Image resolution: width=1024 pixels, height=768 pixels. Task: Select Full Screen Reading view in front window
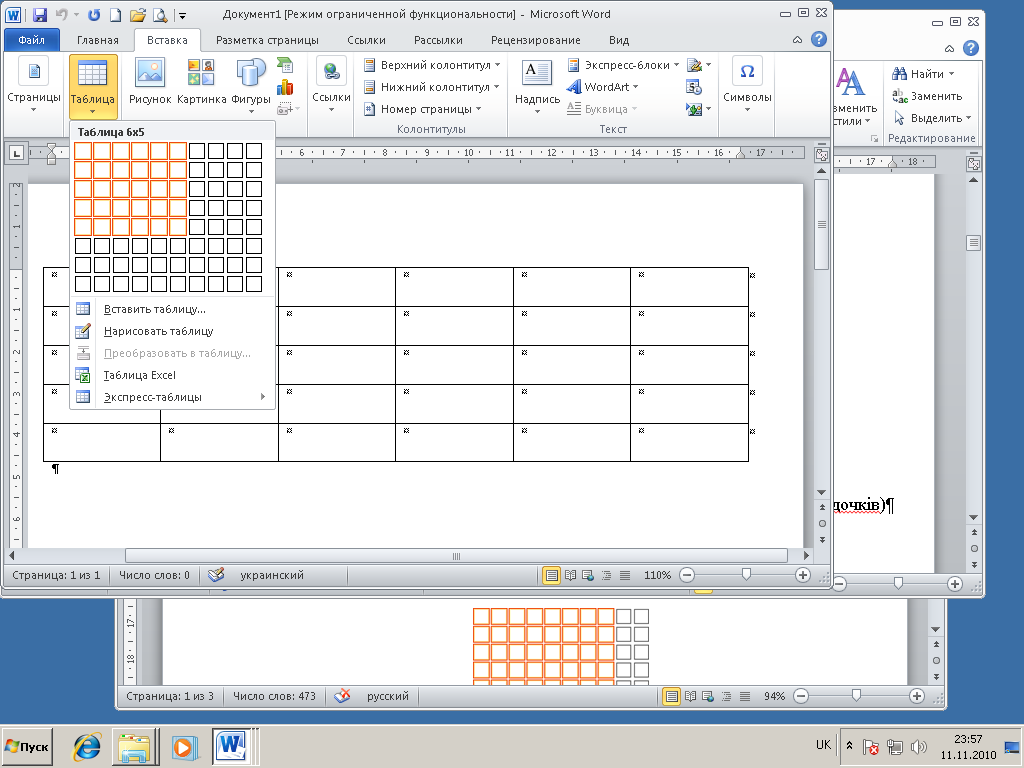pos(570,575)
